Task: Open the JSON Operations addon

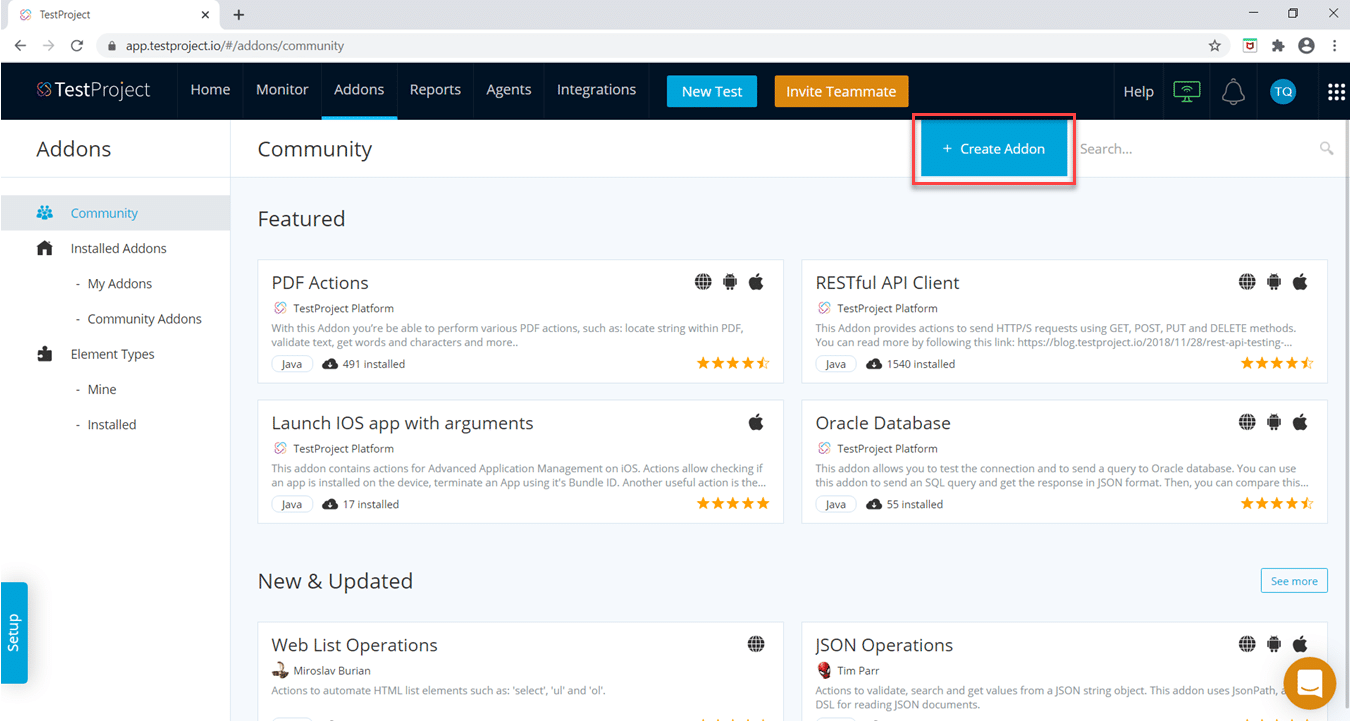Action: click(x=884, y=645)
